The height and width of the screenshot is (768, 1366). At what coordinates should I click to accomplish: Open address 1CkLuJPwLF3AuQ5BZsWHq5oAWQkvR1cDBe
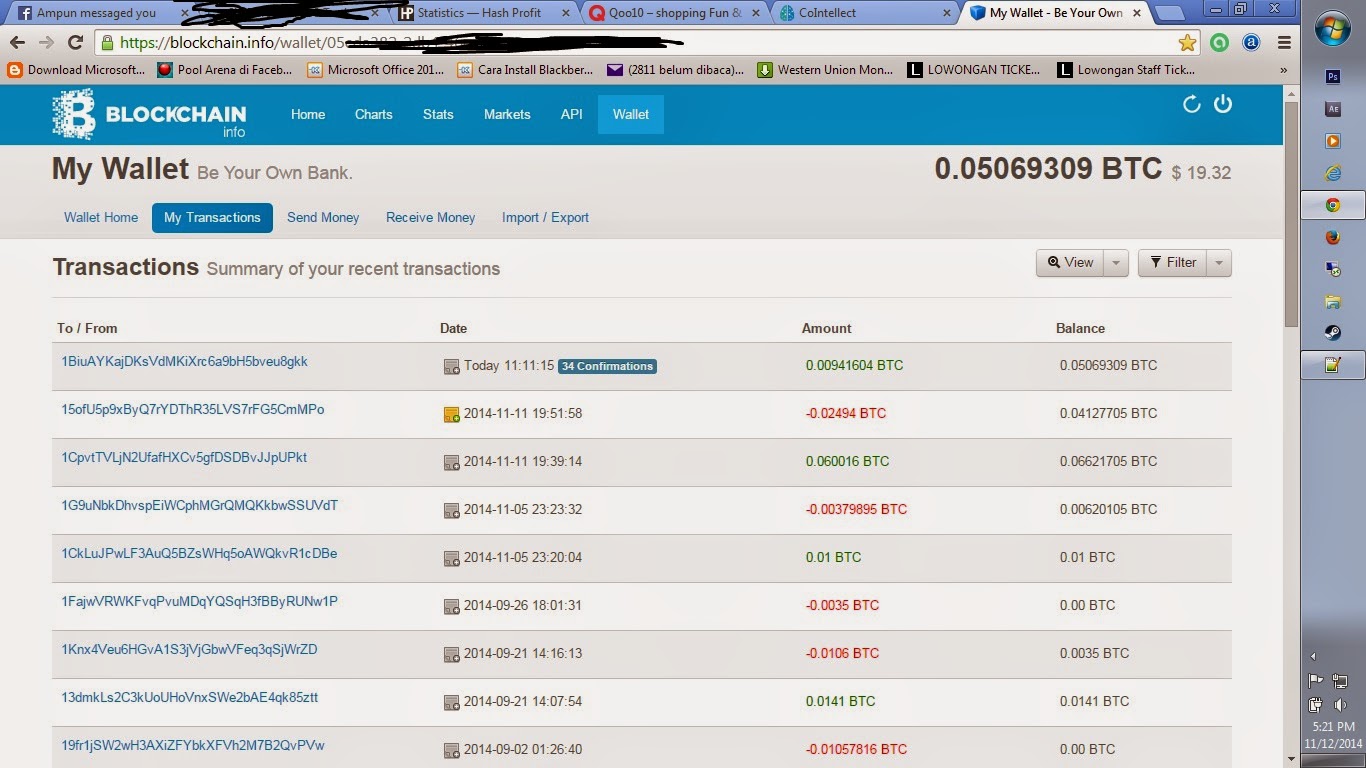point(199,554)
